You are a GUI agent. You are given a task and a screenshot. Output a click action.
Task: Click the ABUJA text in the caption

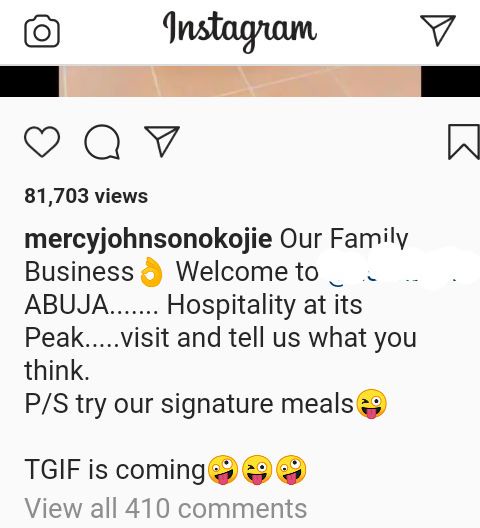(67, 305)
